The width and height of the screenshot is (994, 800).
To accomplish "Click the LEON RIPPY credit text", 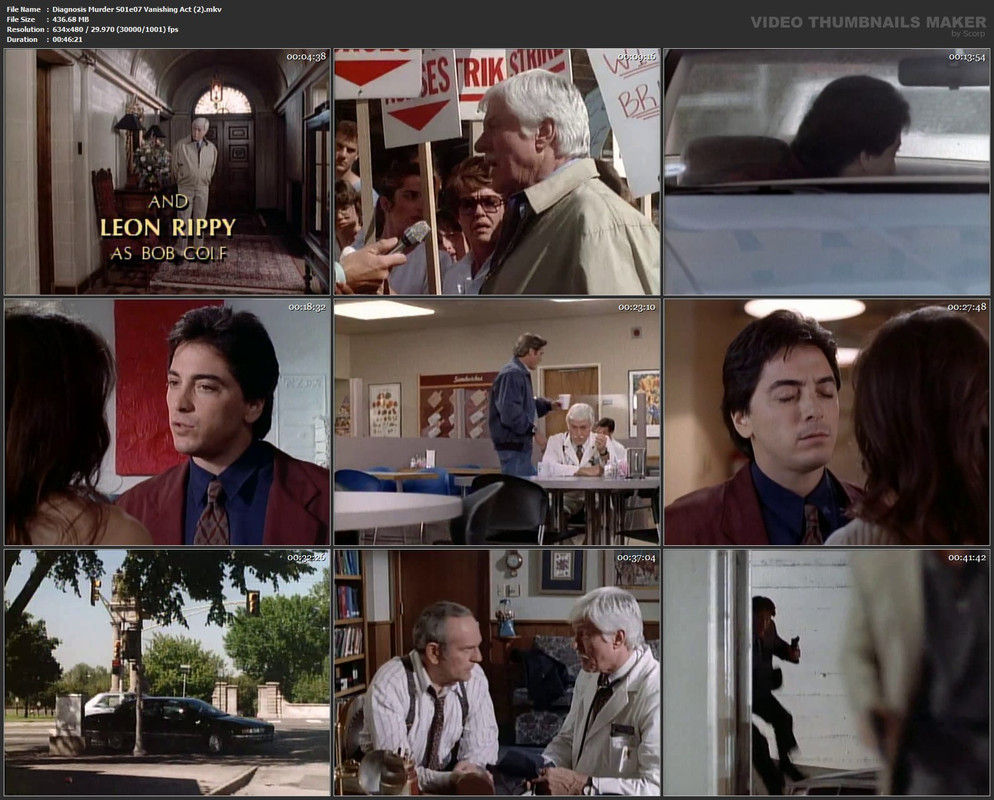I will (168, 227).
